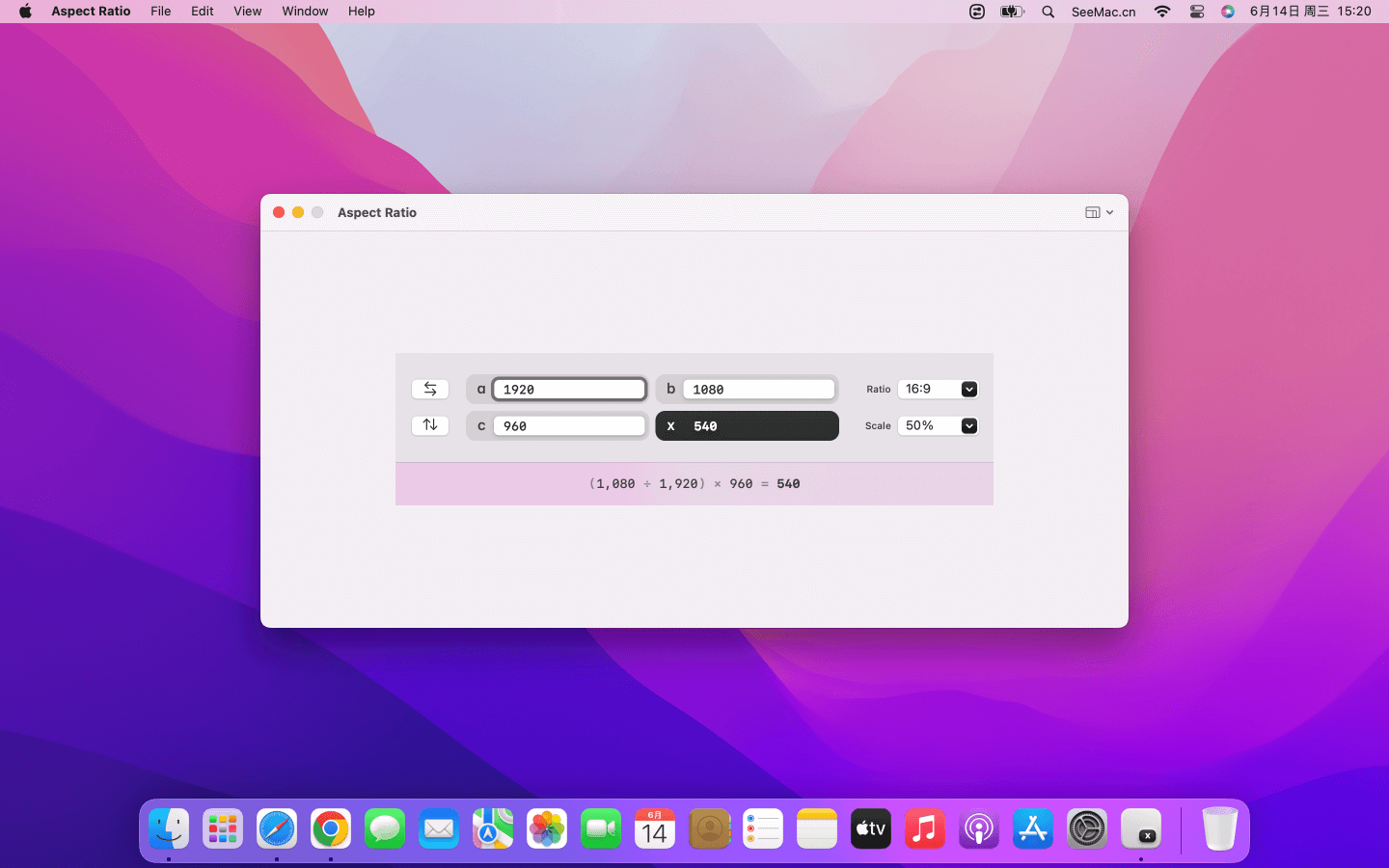Open the Ratio dropdown showing 16:9
The image size is (1389, 868).
[938, 389]
